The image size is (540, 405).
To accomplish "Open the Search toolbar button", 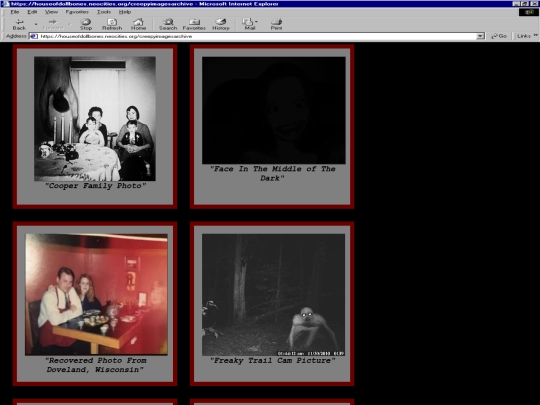I will pos(168,24).
